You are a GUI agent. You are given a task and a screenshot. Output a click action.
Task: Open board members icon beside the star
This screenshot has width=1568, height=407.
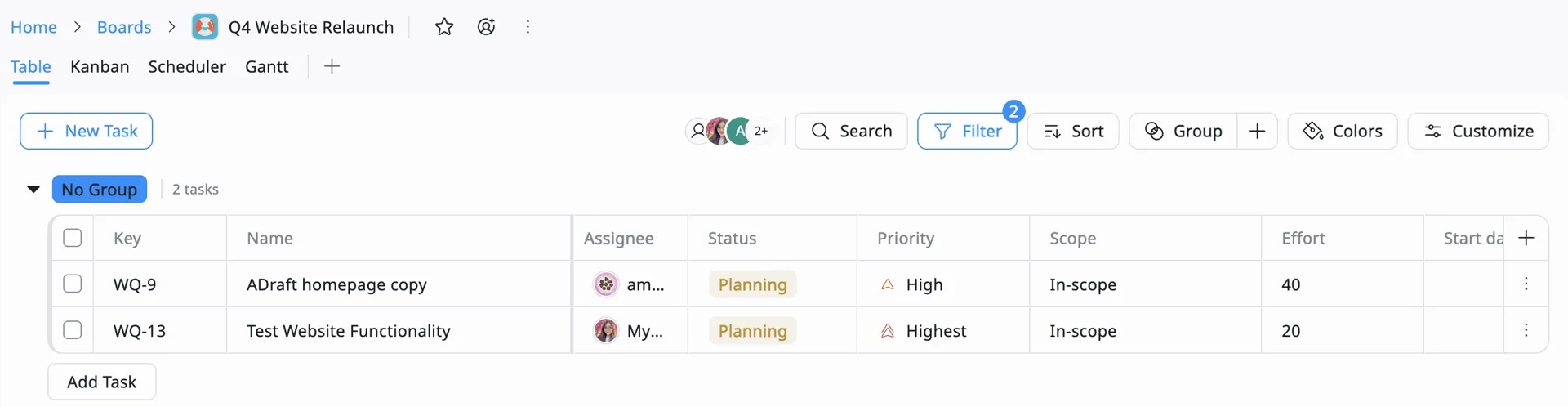point(486,27)
